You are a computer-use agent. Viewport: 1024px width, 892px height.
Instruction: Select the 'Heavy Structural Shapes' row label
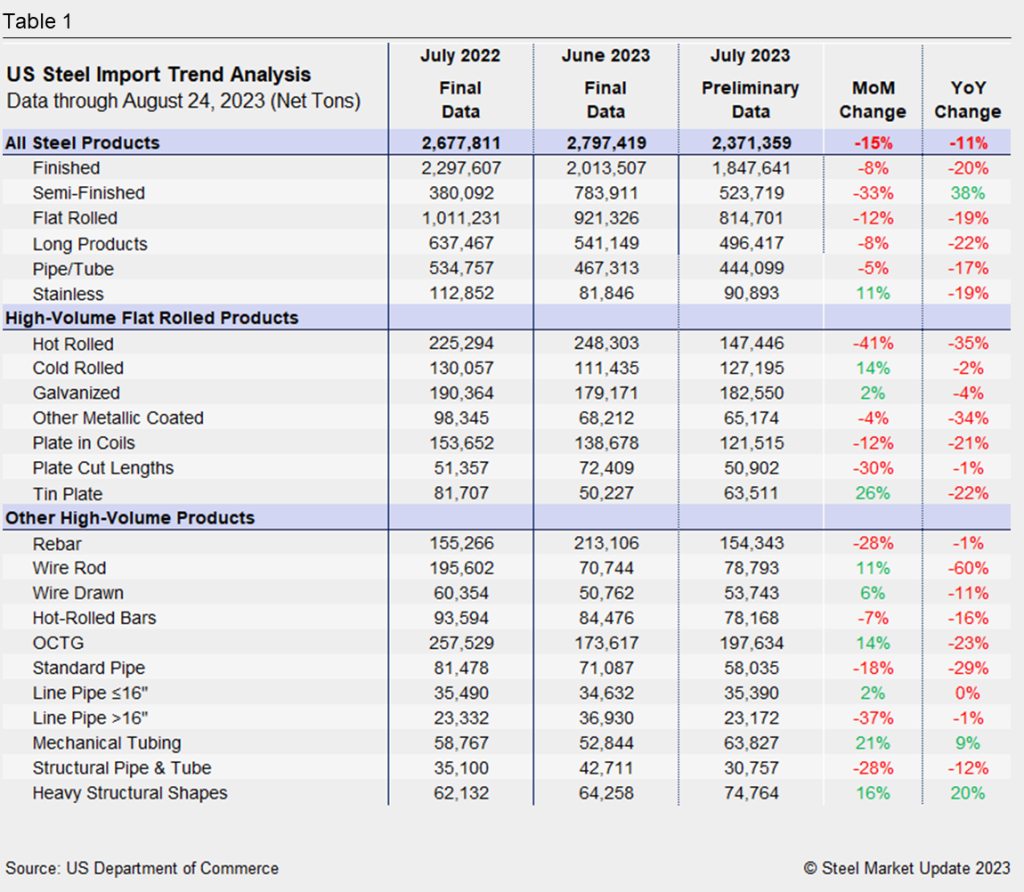[x=129, y=793]
